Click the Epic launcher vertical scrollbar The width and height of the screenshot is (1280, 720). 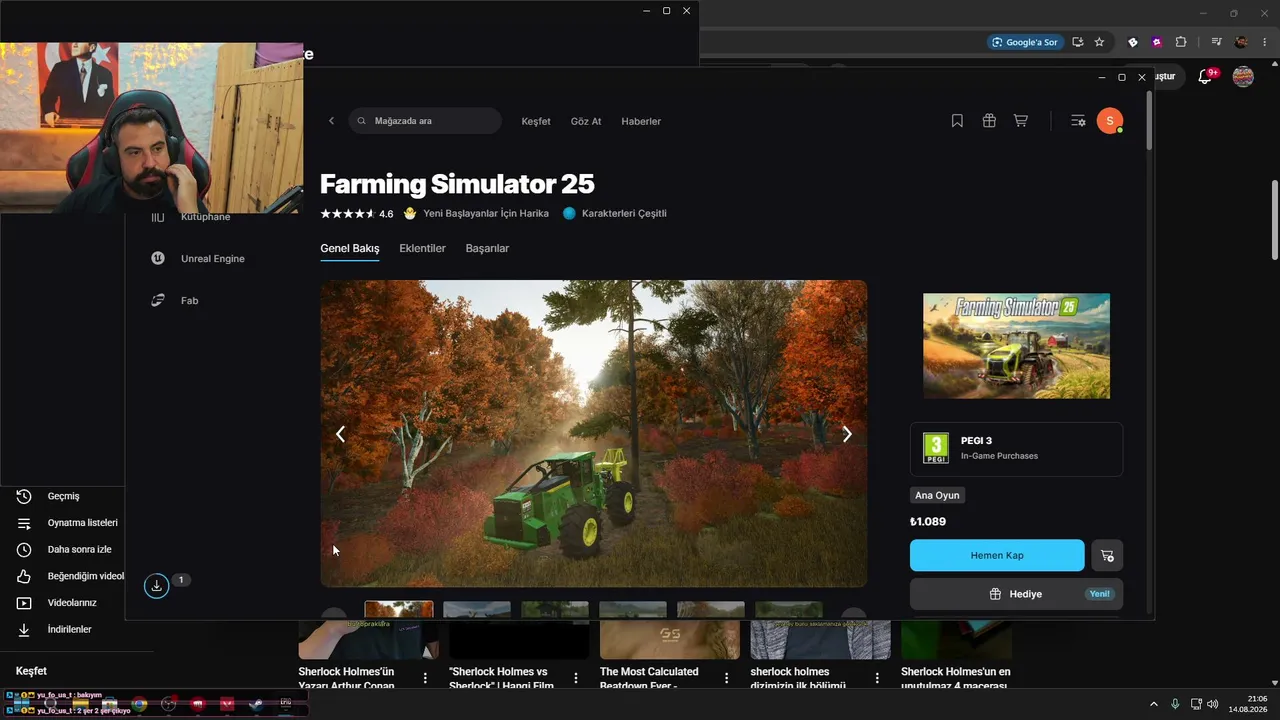(x=1148, y=120)
